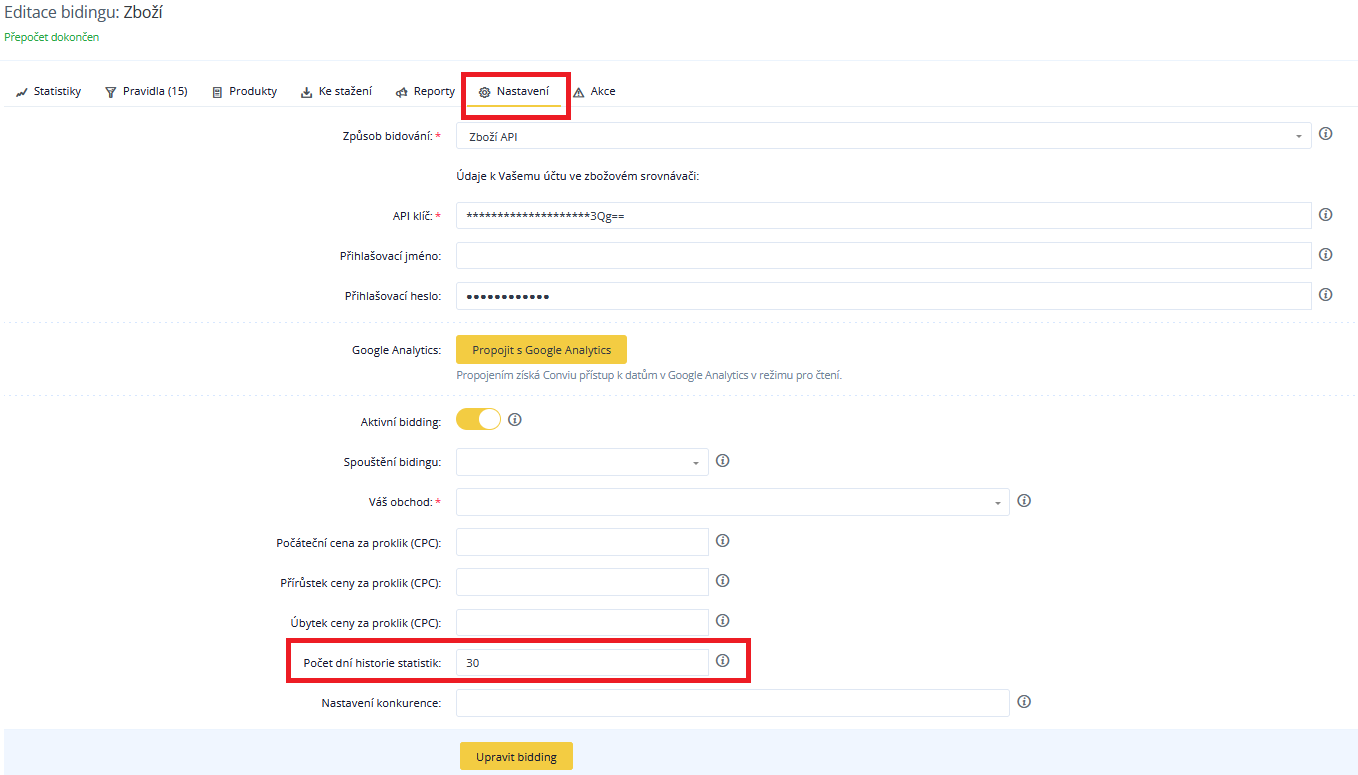Click info icon next to Aktivní bidding toggle
Viewport: 1358px width, 775px height.
pos(515,420)
